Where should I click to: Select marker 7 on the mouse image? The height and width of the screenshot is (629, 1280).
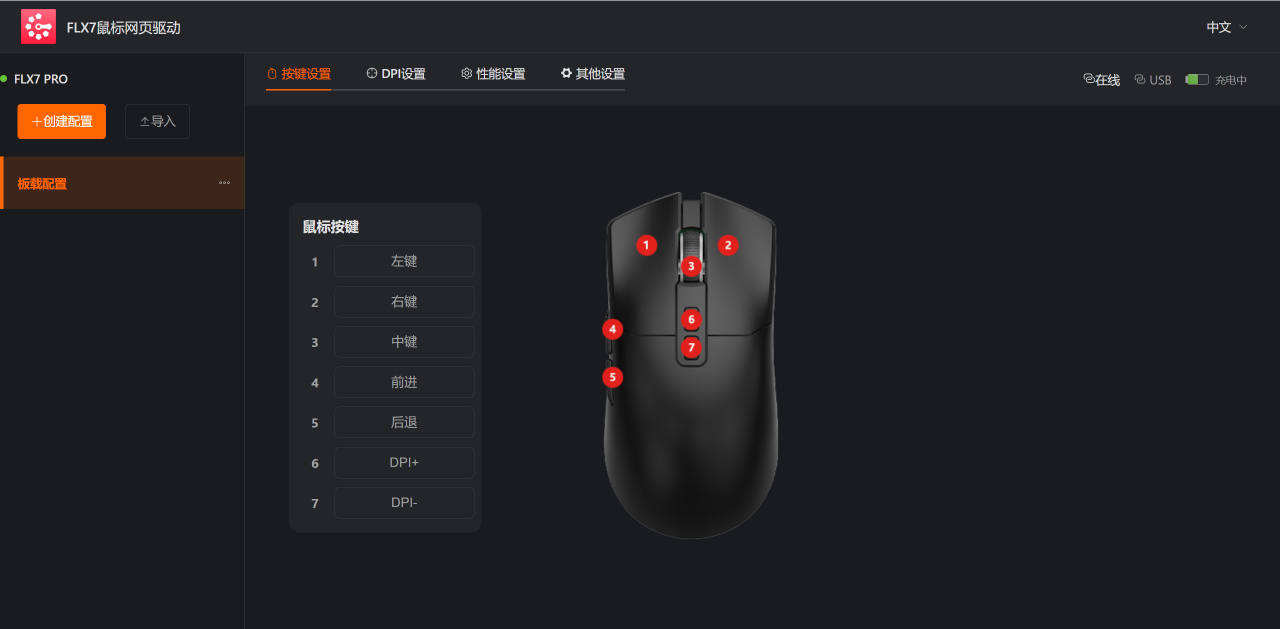(691, 346)
